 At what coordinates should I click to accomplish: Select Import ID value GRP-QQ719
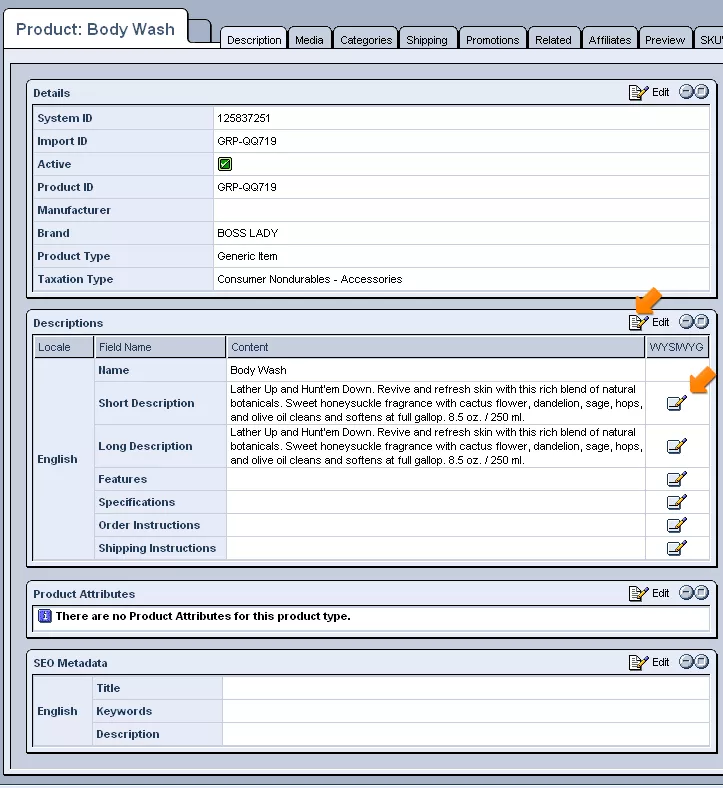[x=247, y=141]
